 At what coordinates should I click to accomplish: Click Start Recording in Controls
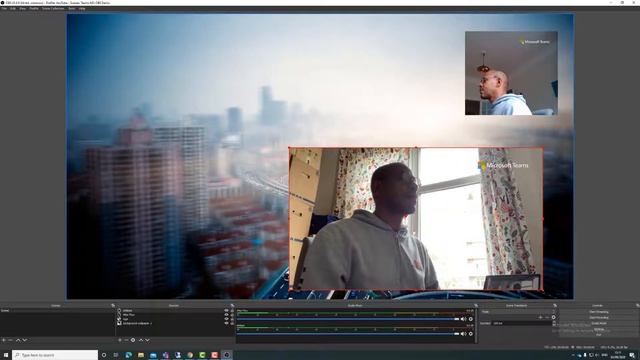pos(599,318)
